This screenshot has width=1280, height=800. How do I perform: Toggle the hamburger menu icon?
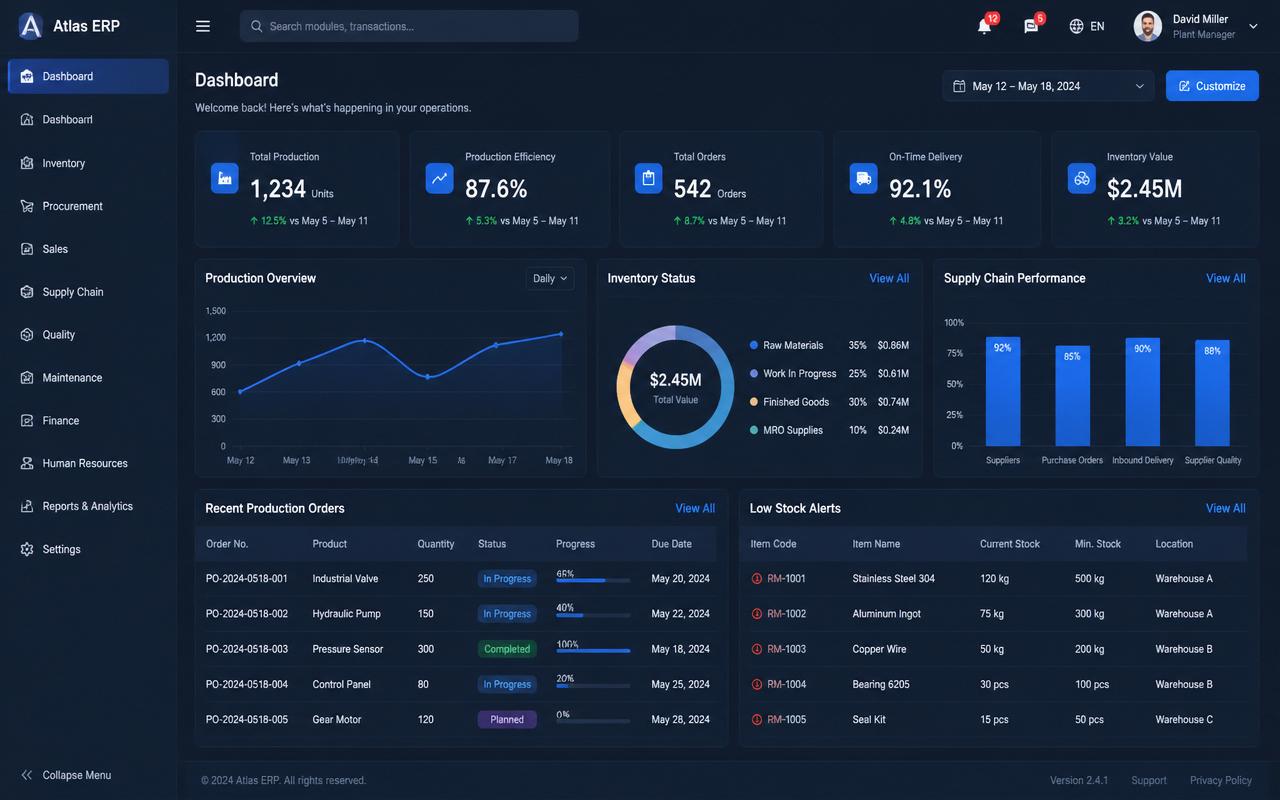[x=203, y=26]
